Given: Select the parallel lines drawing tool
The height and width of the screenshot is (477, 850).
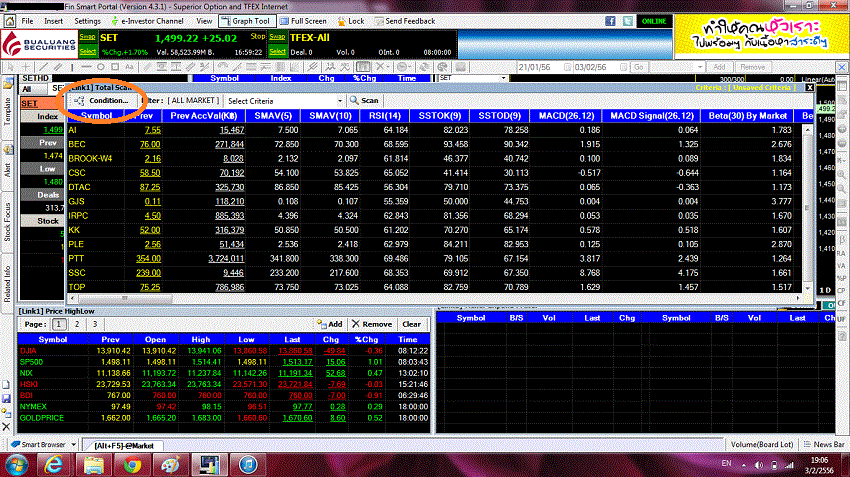Looking at the screenshot, I should 57,67.
